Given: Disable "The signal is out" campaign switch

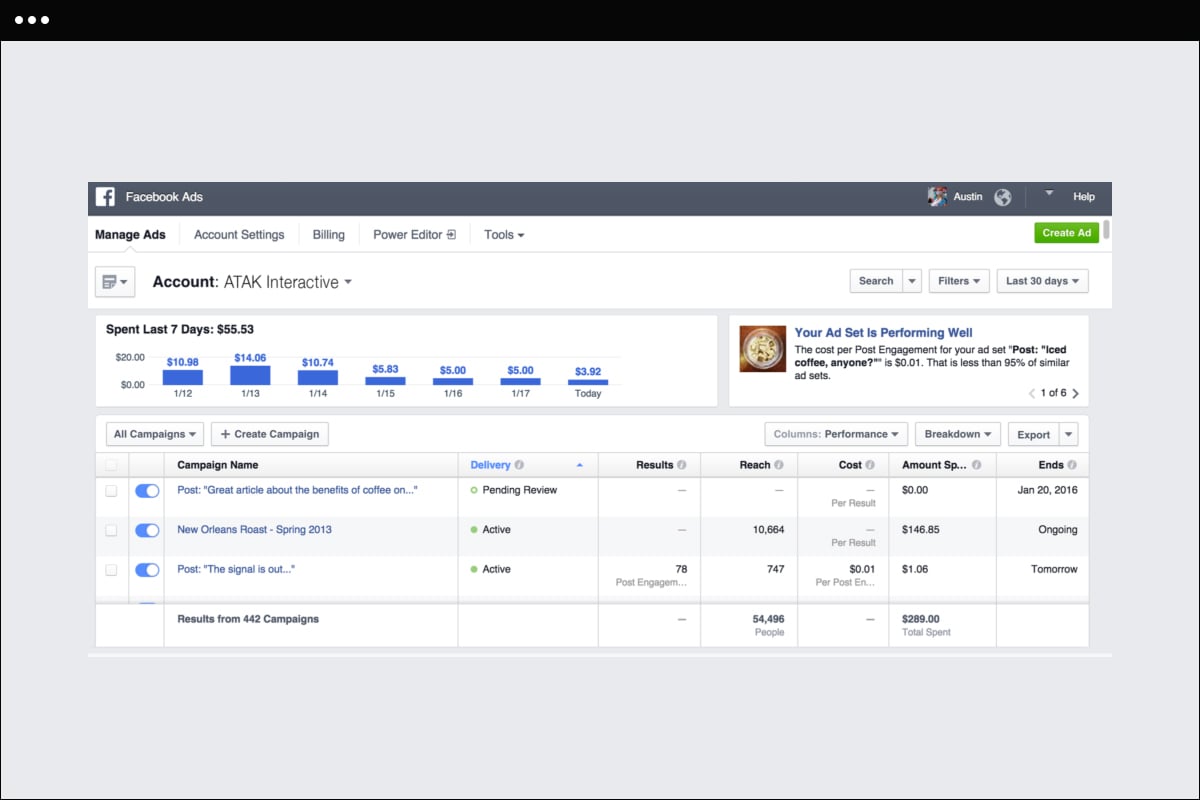Looking at the screenshot, I should [147, 570].
